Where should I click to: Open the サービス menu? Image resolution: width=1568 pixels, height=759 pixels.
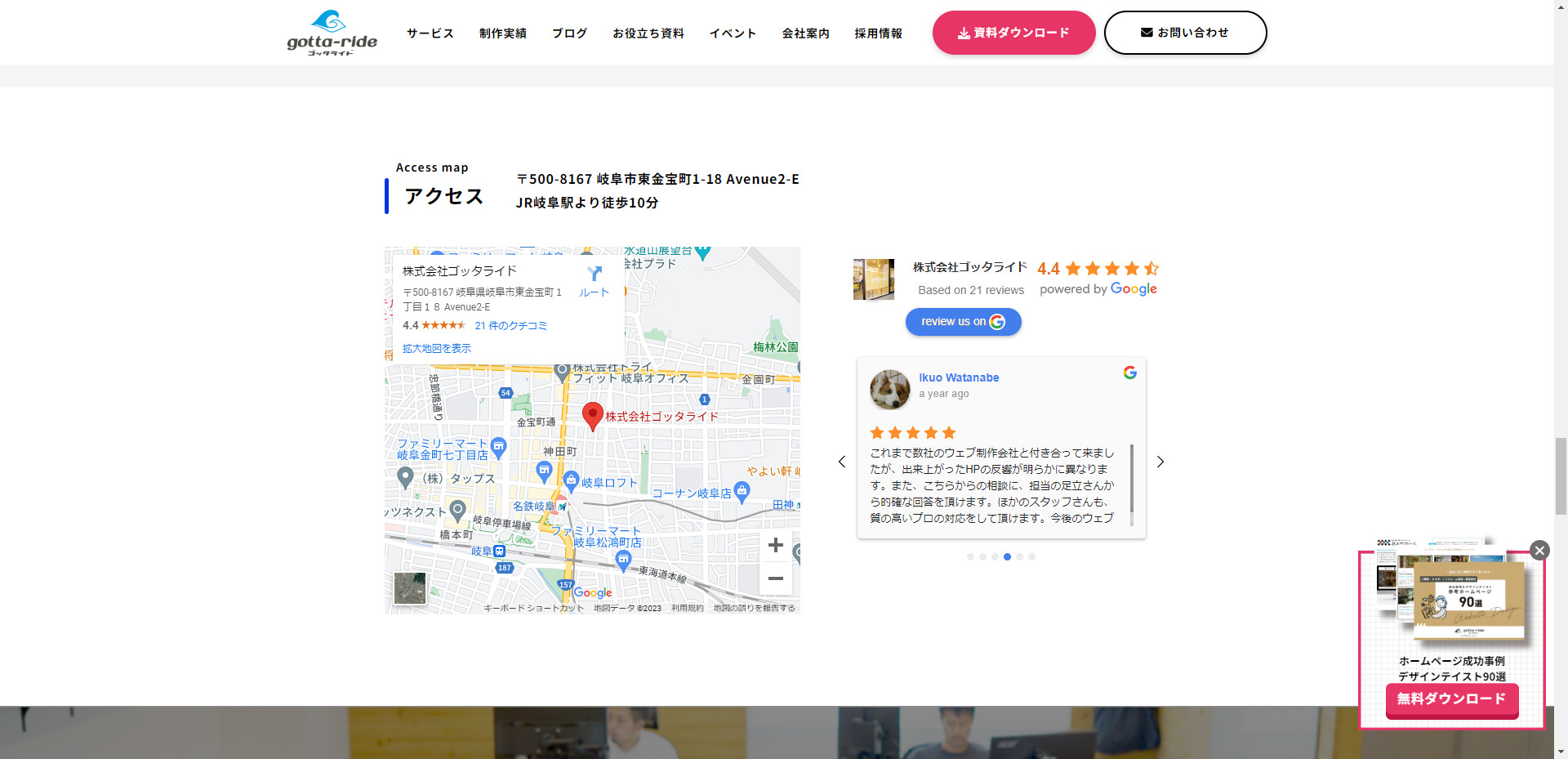pos(430,33)
